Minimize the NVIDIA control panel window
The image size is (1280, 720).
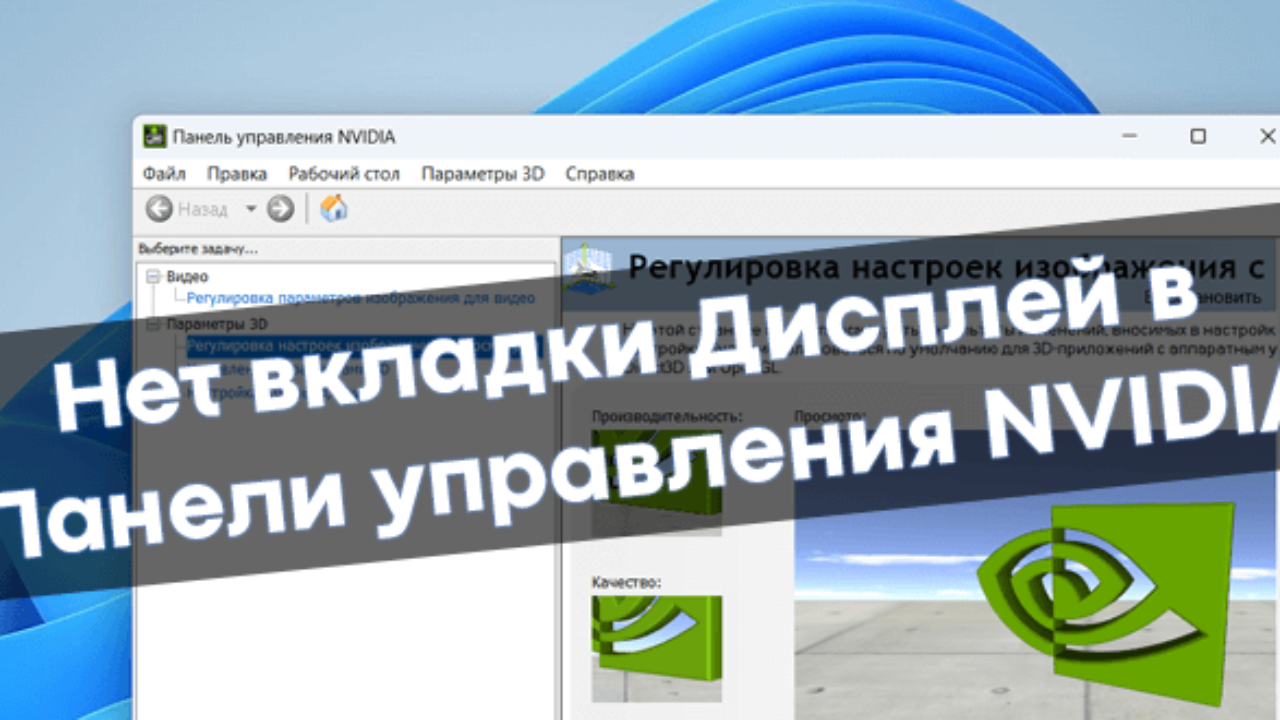1129,137
